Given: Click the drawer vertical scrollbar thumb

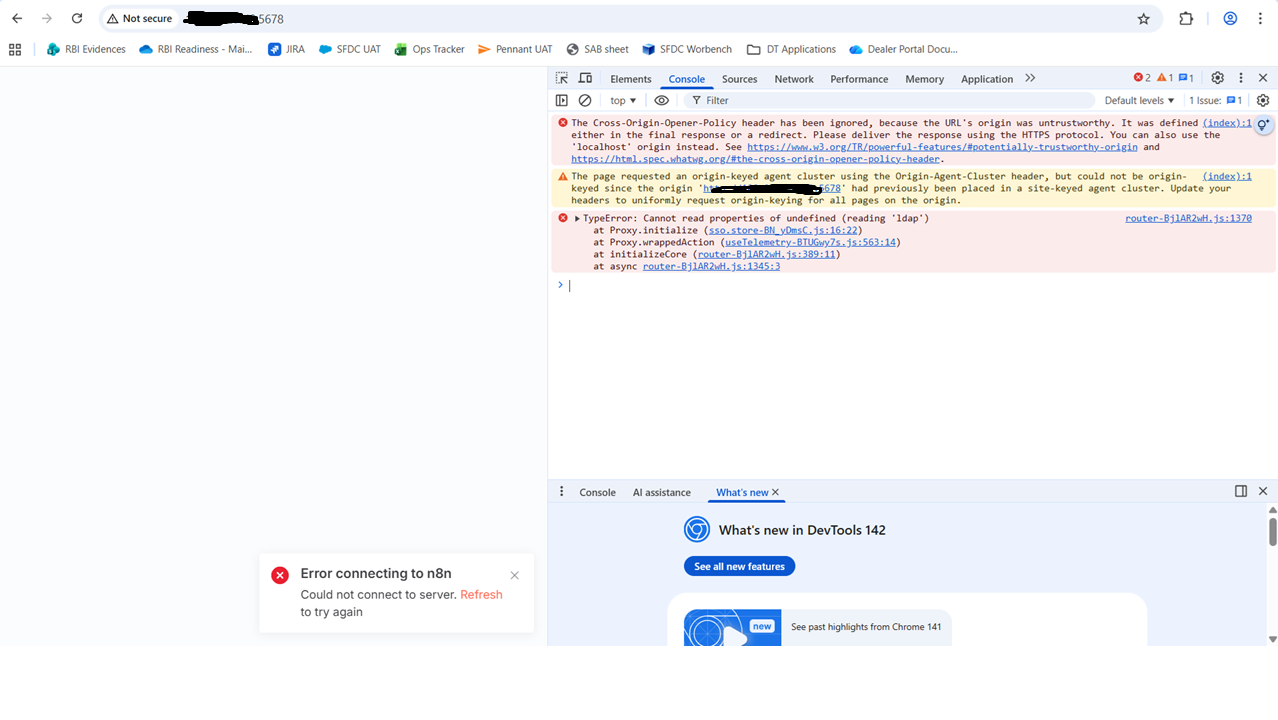Looking at the screenshot, I should click(1272, 531).
